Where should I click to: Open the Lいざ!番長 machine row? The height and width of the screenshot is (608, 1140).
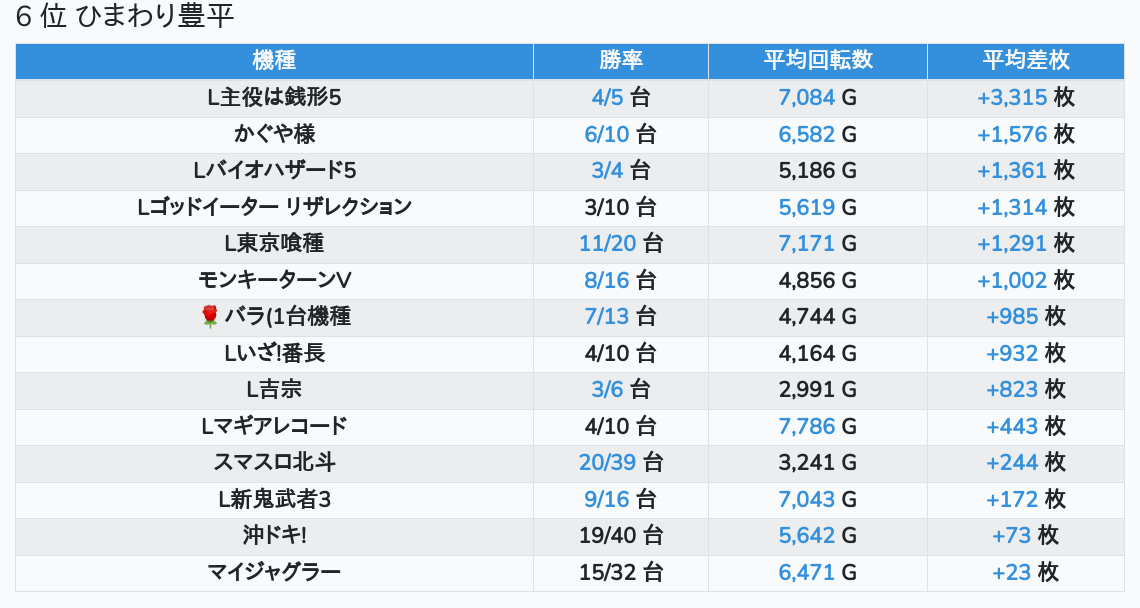point(274,353)
